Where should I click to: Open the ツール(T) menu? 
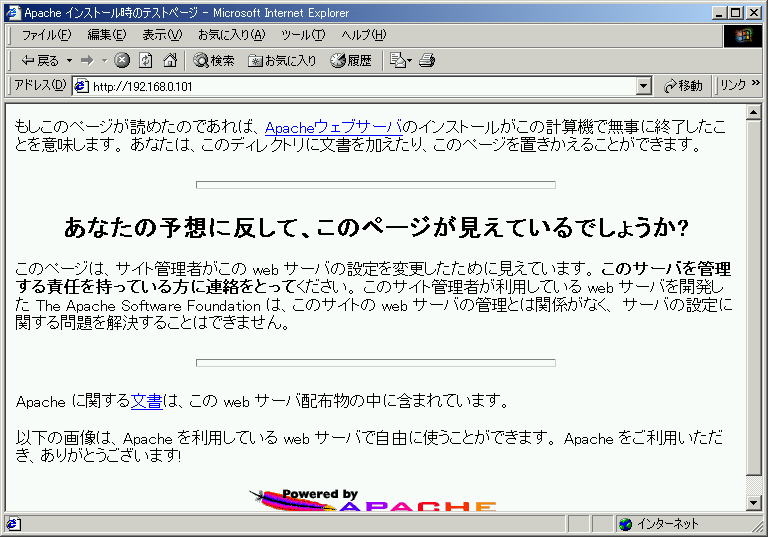[x=303, y=35]
